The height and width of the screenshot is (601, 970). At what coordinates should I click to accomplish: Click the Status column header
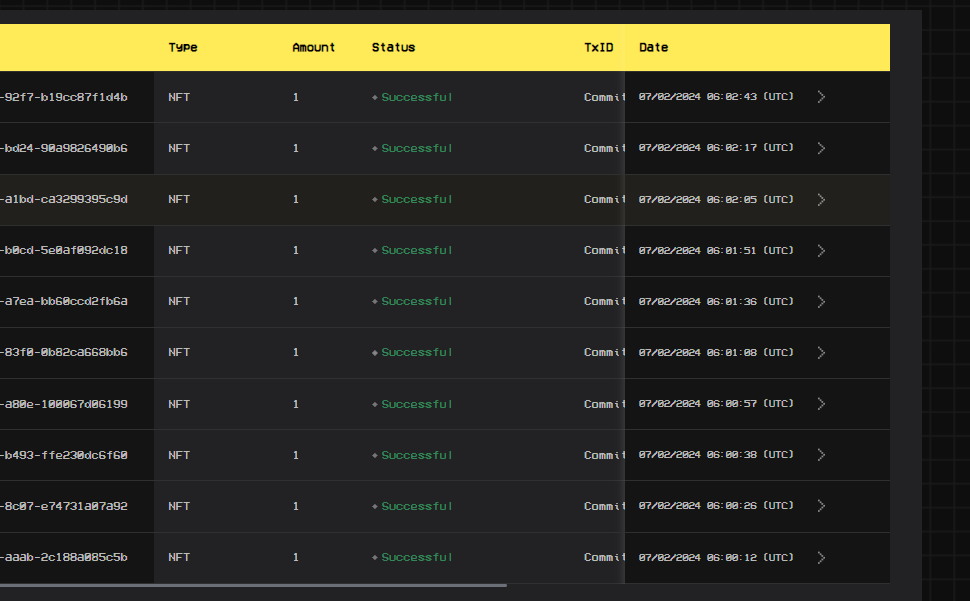click(393, 48)
